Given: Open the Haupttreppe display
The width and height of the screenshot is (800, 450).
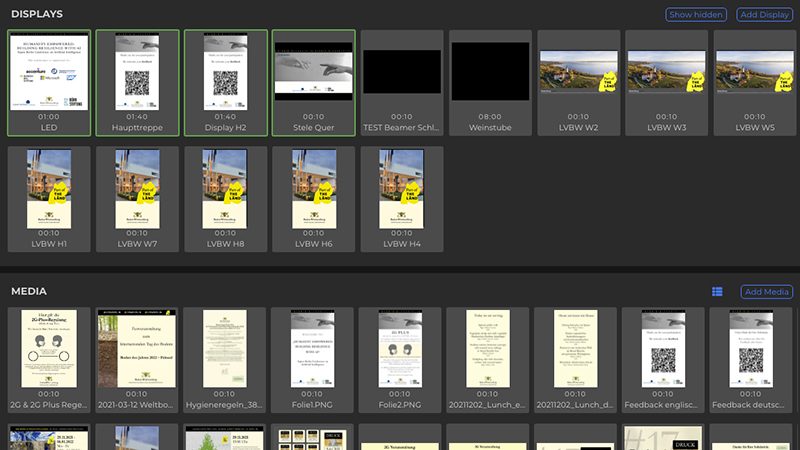Looking at the screenshot, I should coord(137,80).
